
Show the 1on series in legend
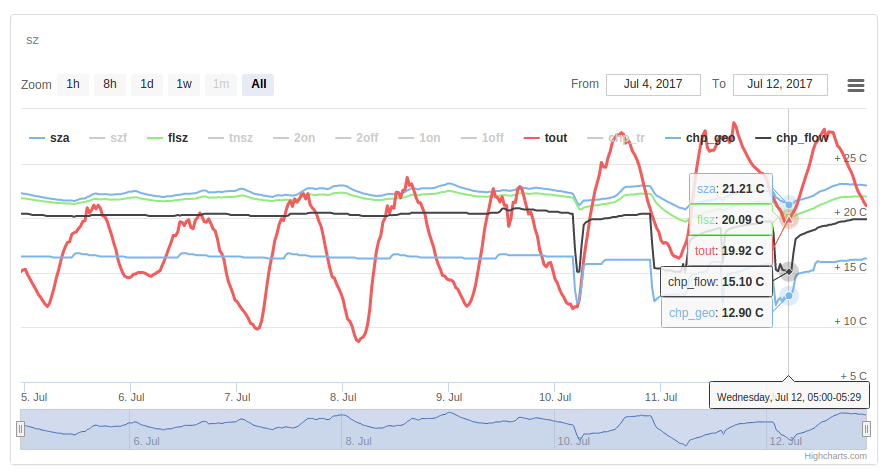(x=420, y=138)
